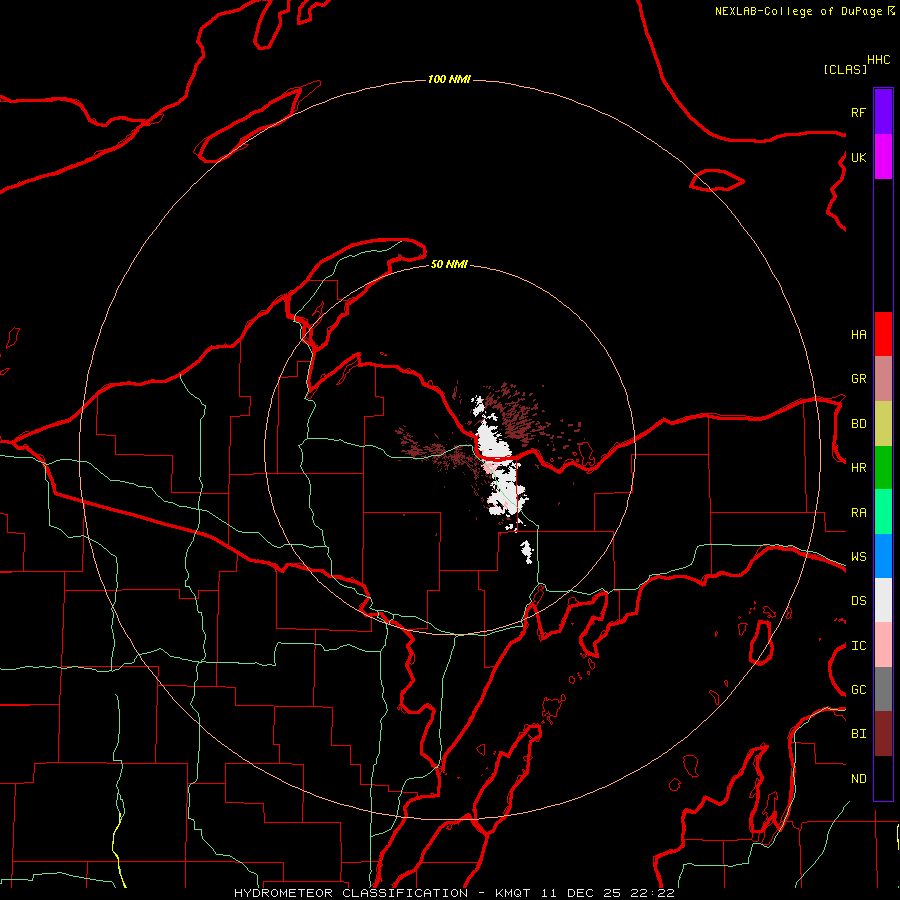The image size is (900, 900).
Task: Click the IC legend label
Action: tap(858, 646)
